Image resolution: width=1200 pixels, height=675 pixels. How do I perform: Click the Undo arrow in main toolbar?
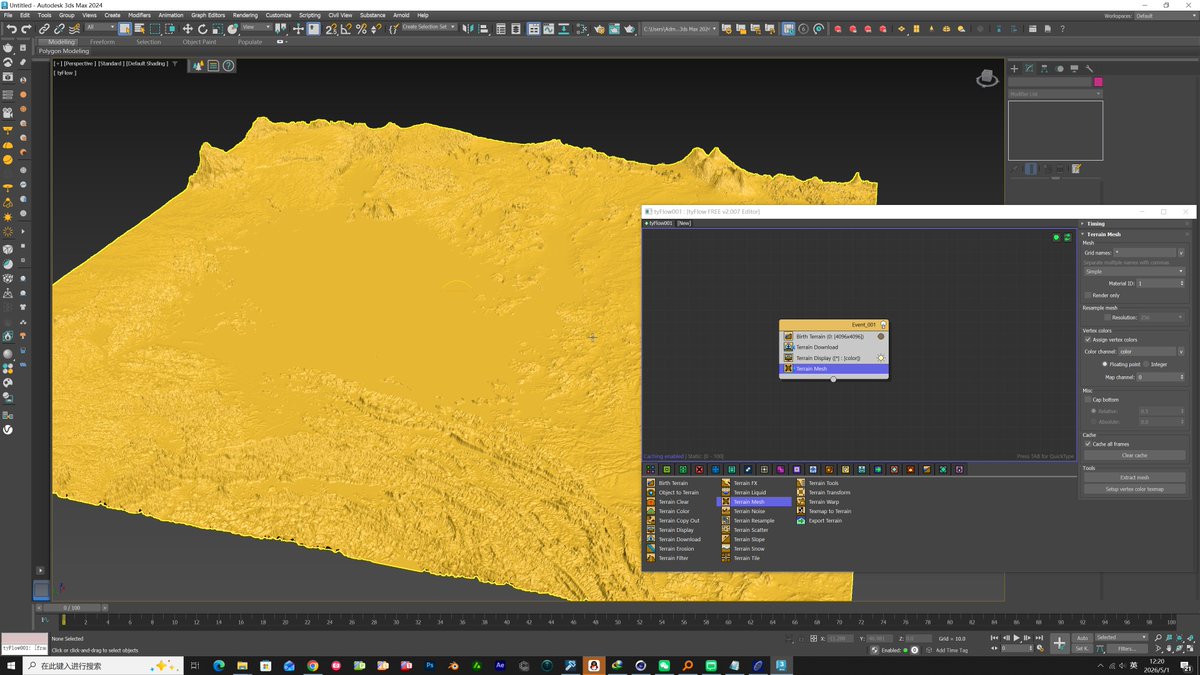tap(11, 29)
